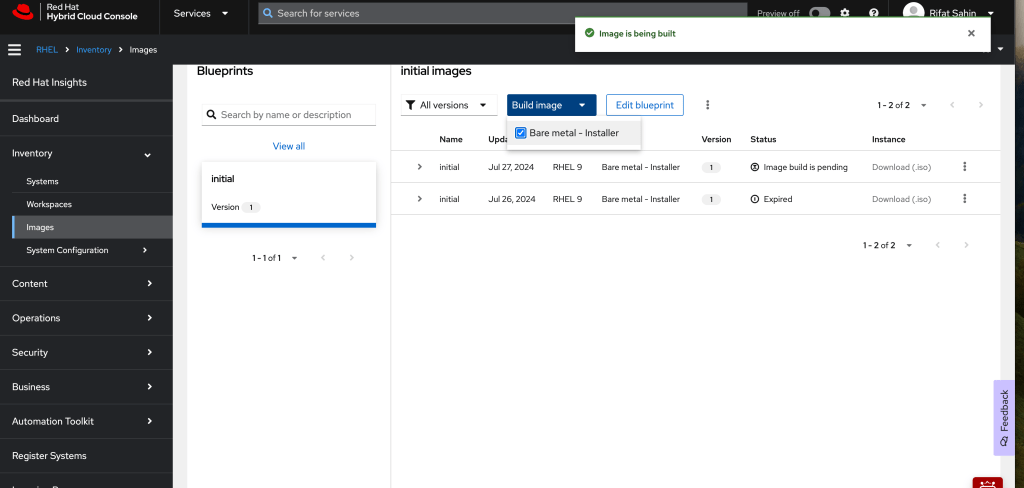Click the Instance column header
The image size is (1024, 488).
(888, 140)
